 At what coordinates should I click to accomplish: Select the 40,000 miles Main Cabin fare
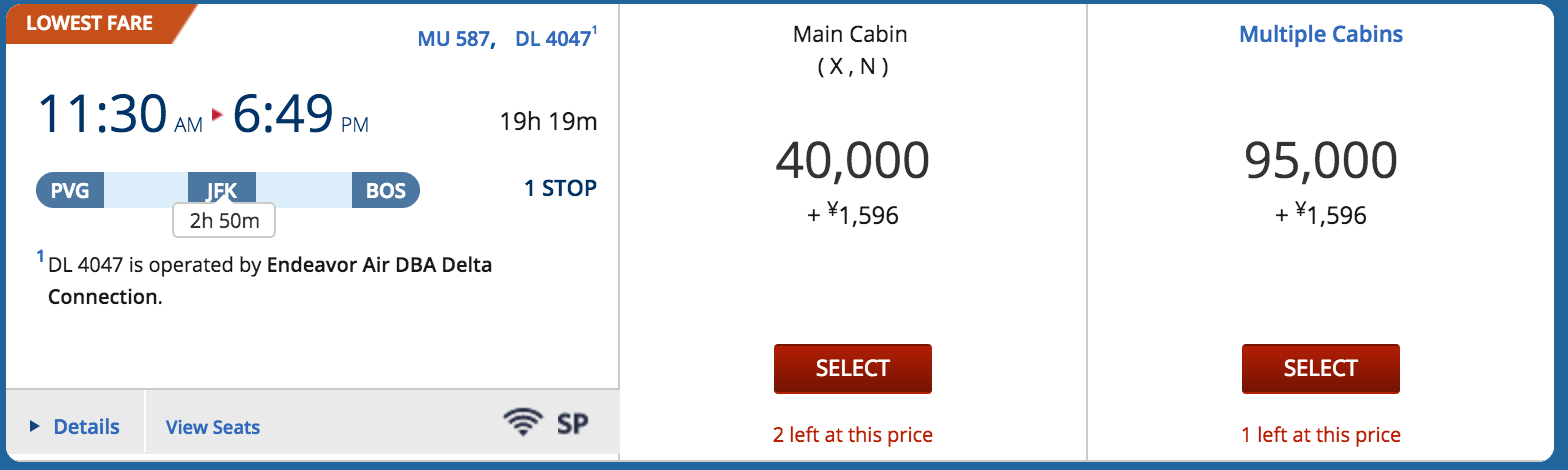[853, 368]
